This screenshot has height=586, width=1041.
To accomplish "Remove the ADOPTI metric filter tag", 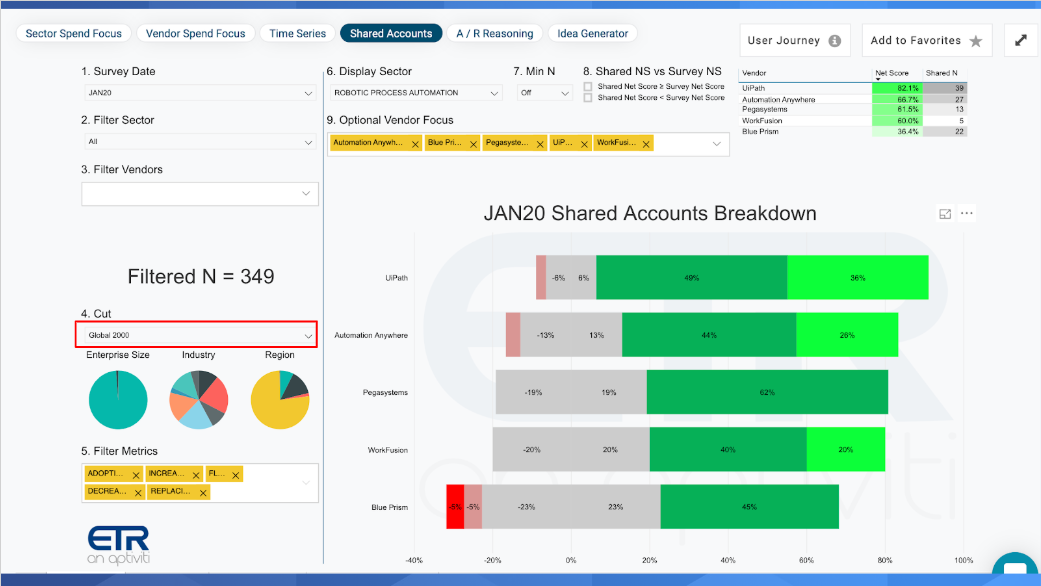I will [136, 475].
